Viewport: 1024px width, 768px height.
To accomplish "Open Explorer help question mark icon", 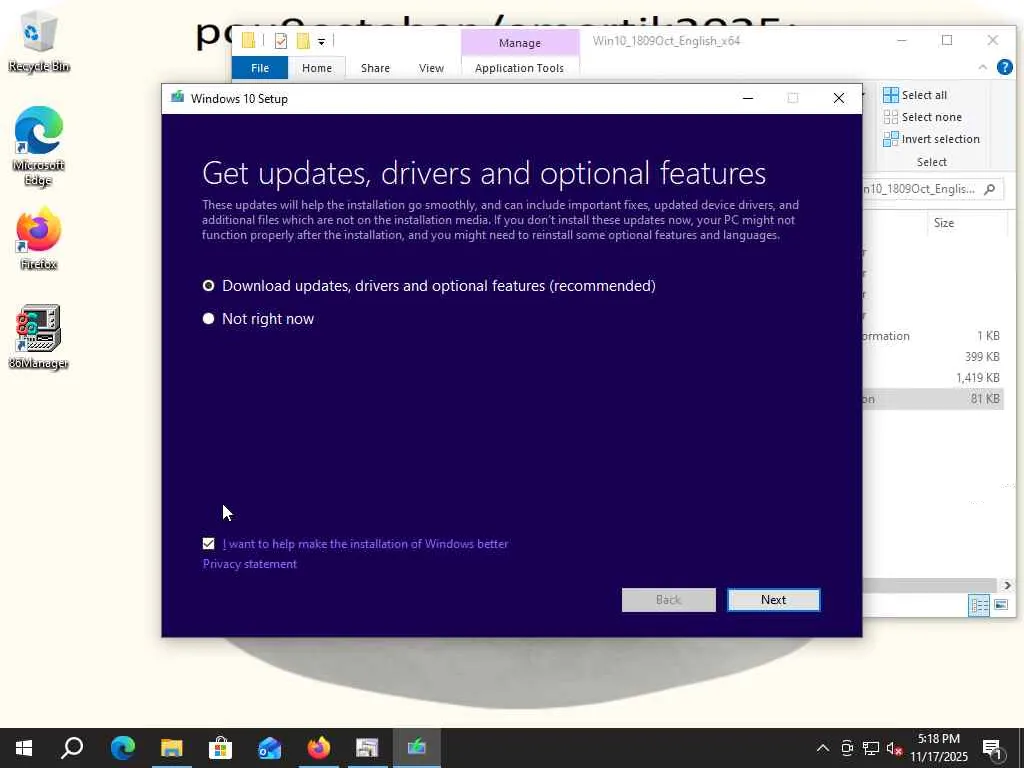I will (1004, 67).
